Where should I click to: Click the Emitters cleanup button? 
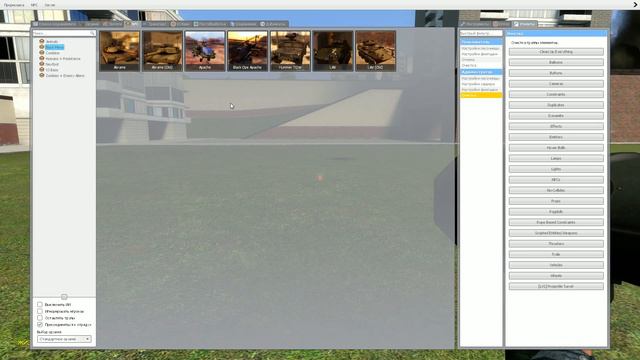[x=556, y=137]
